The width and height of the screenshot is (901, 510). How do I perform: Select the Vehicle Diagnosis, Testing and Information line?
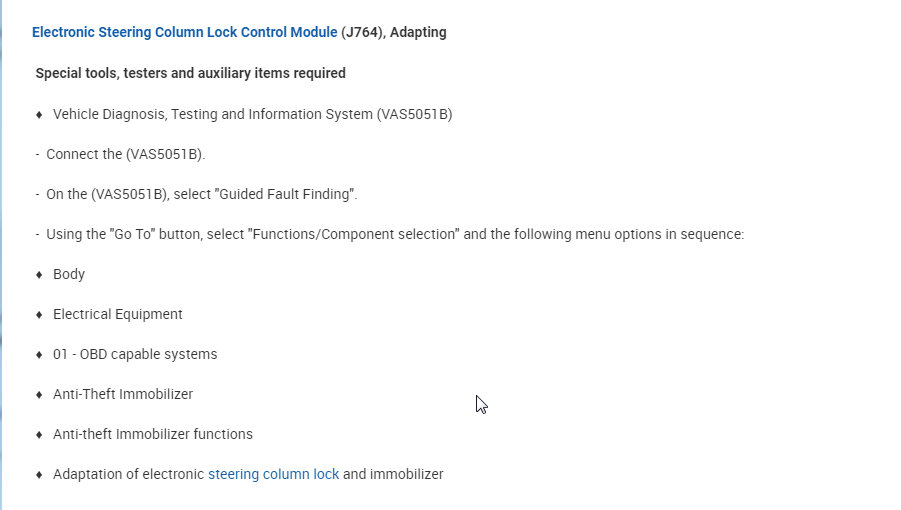pyautogui.click(x=252, y=114)
